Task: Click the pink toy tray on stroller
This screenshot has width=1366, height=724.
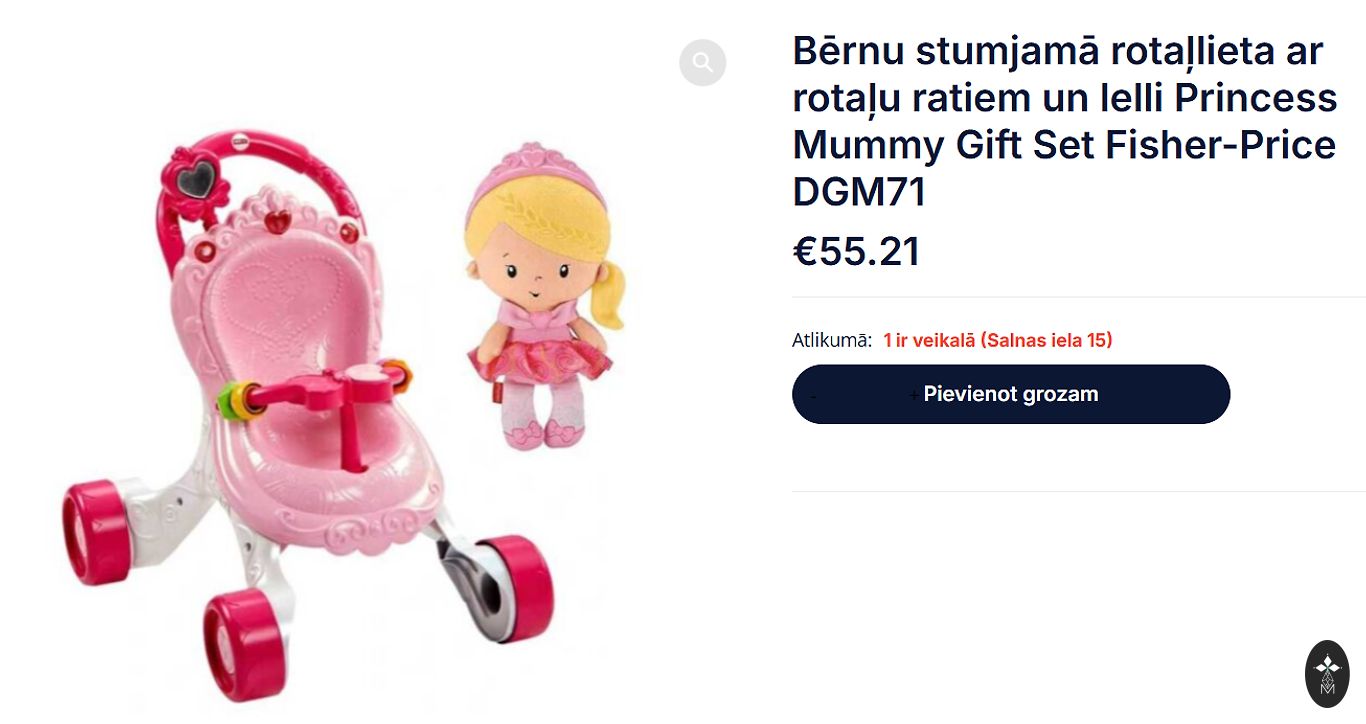Action: (330, 386)
